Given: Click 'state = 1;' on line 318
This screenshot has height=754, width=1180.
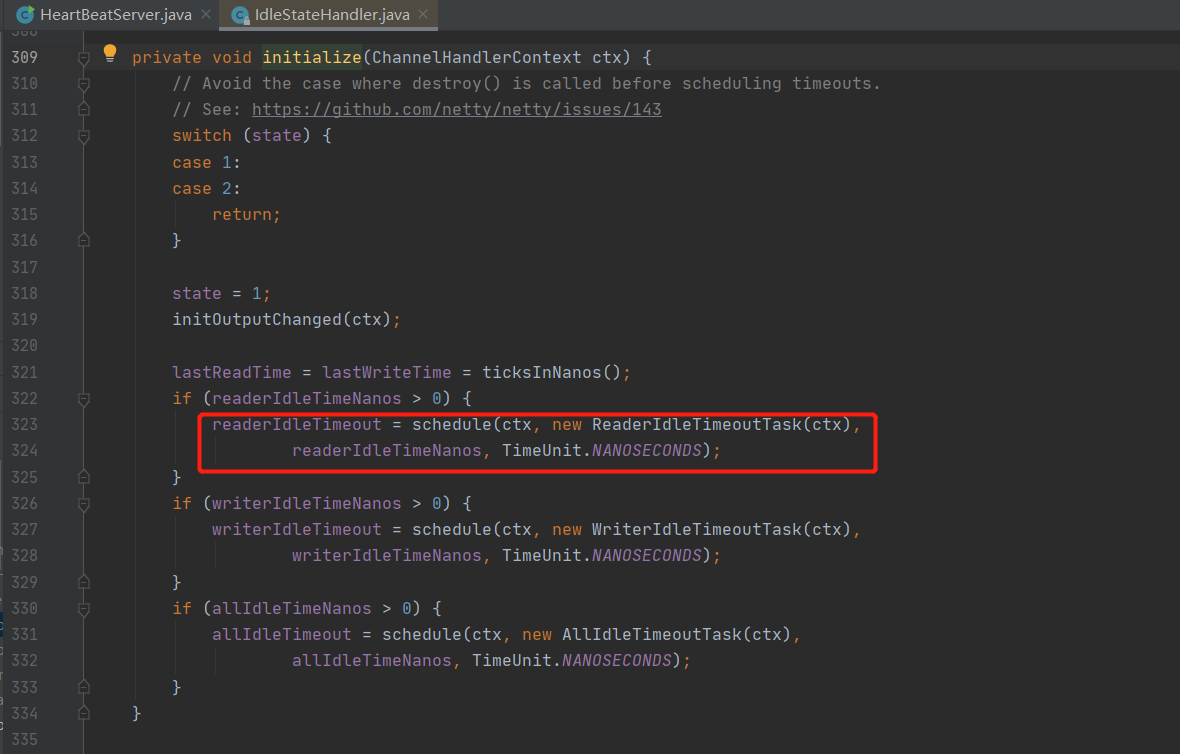Looking at the screenshot, I should 221,293.
